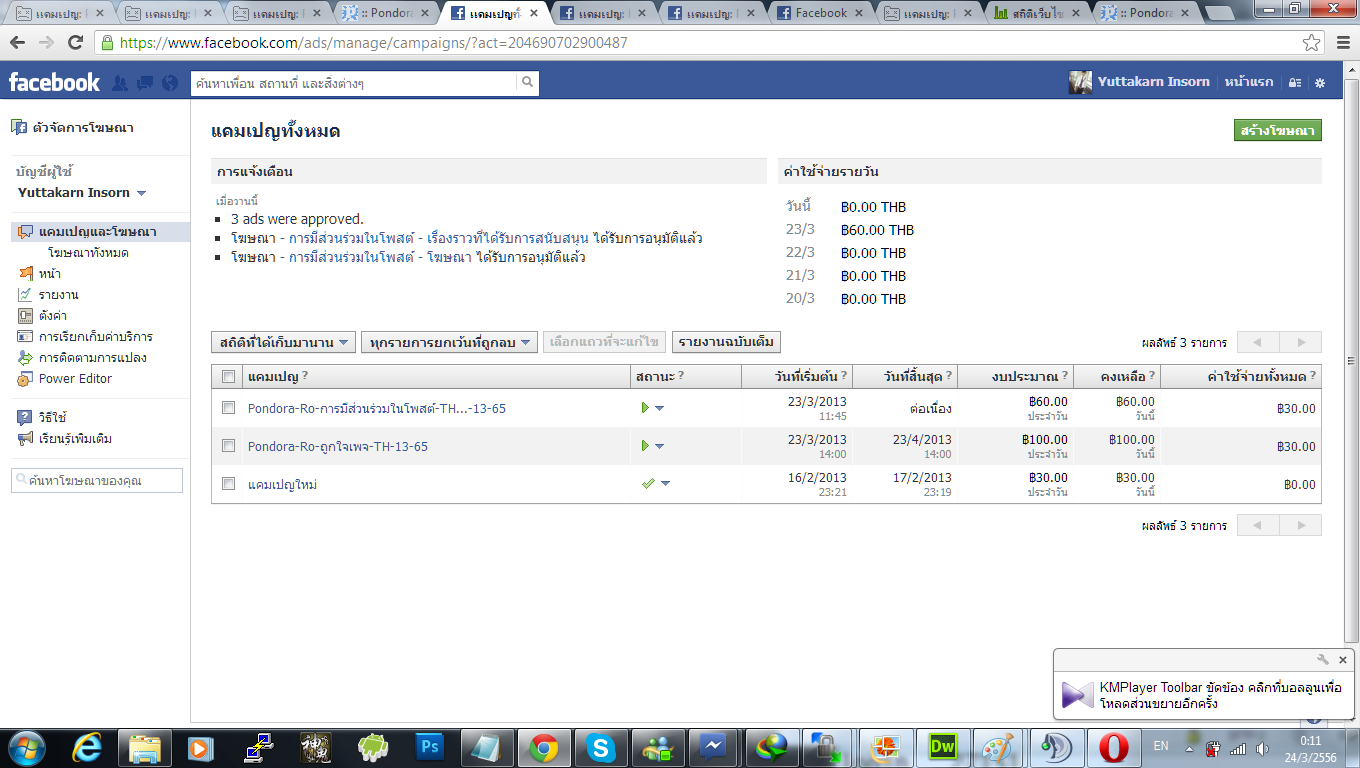Image resolution: width=1360 pixels, height=768 pixels.
Task: Click ฿100.00 budget of Pondora-Ro-ถูกใจเพจ row
Action: tap(1045, 440)
